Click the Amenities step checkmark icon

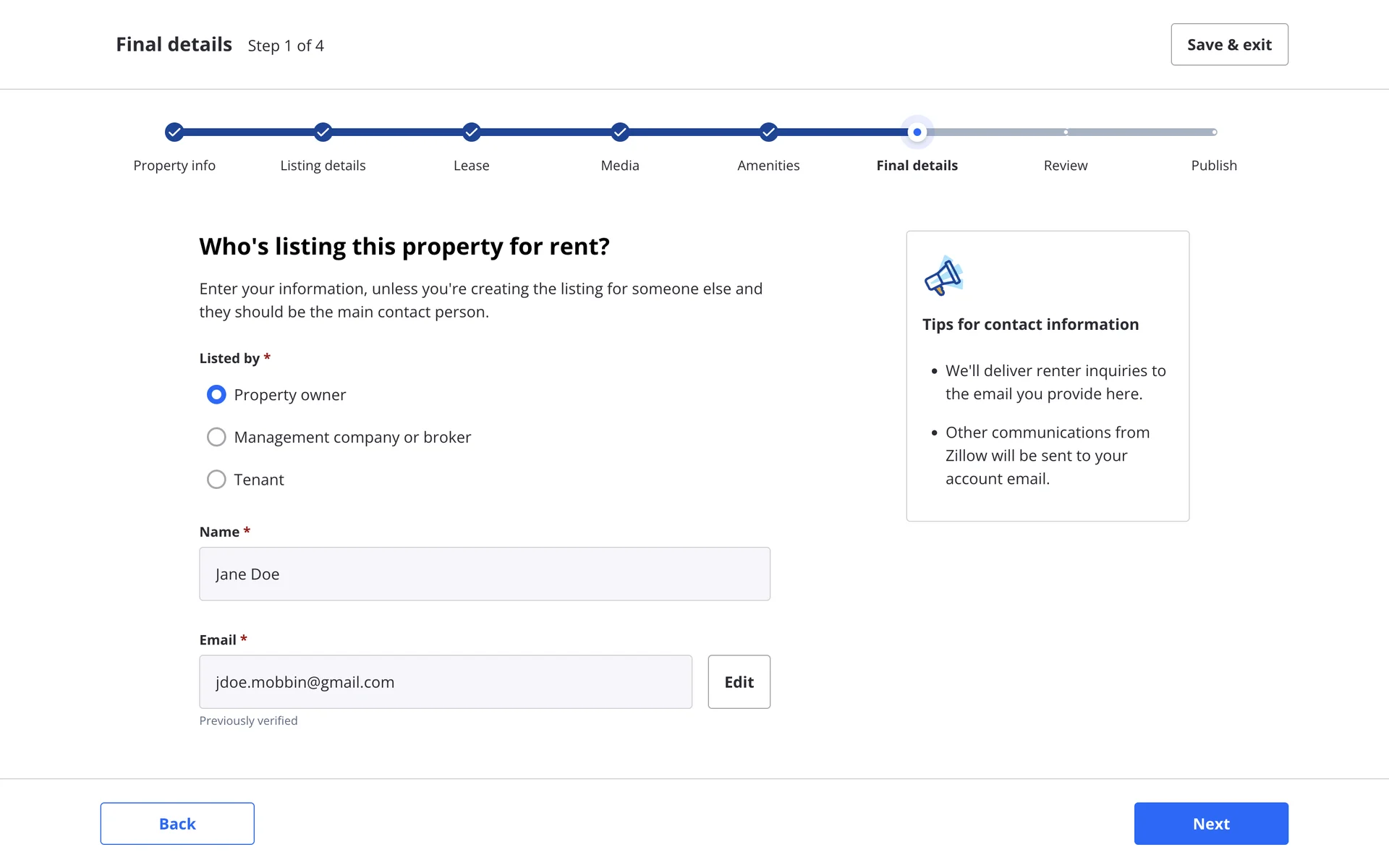768,132
